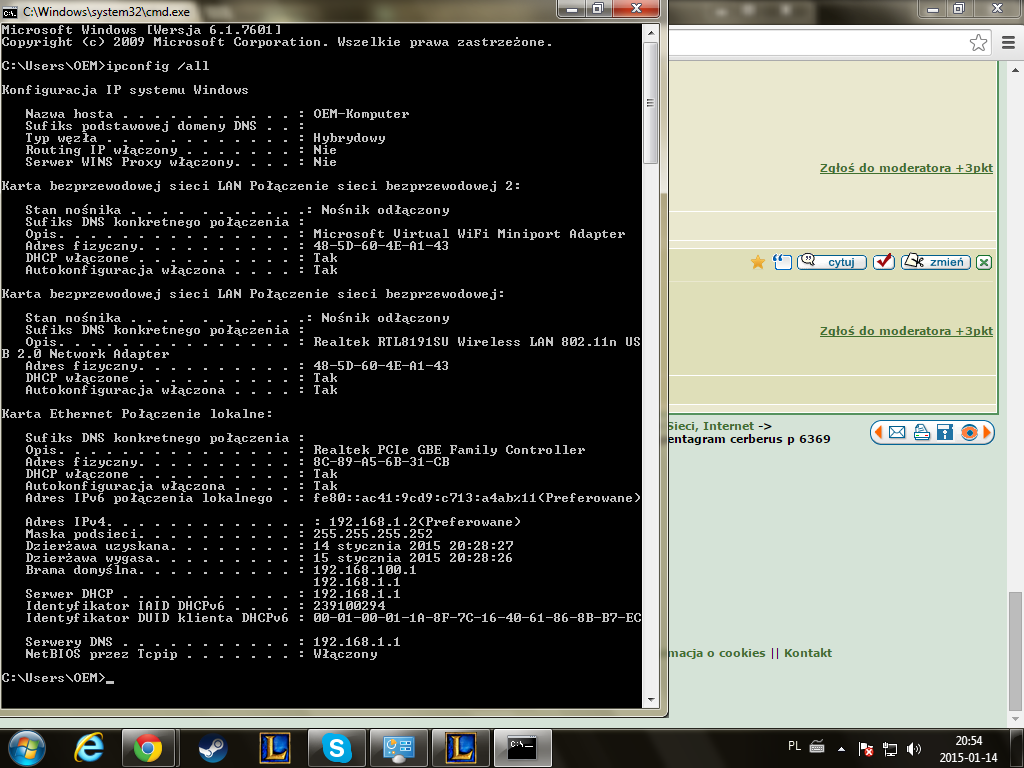Click the blue floppy disk save icon

pyautogui.click(x=945, y=432)
